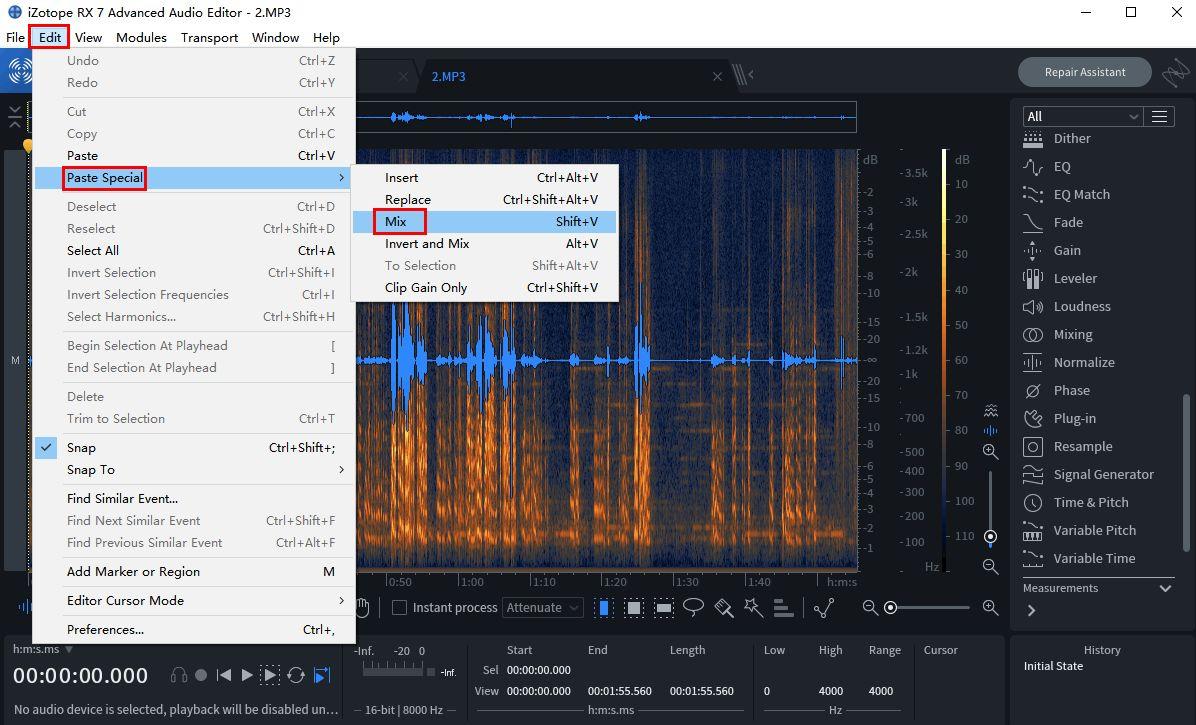This screenshot has height=725, width=1196.
Task: Click the play selection button
Action: 270,675
